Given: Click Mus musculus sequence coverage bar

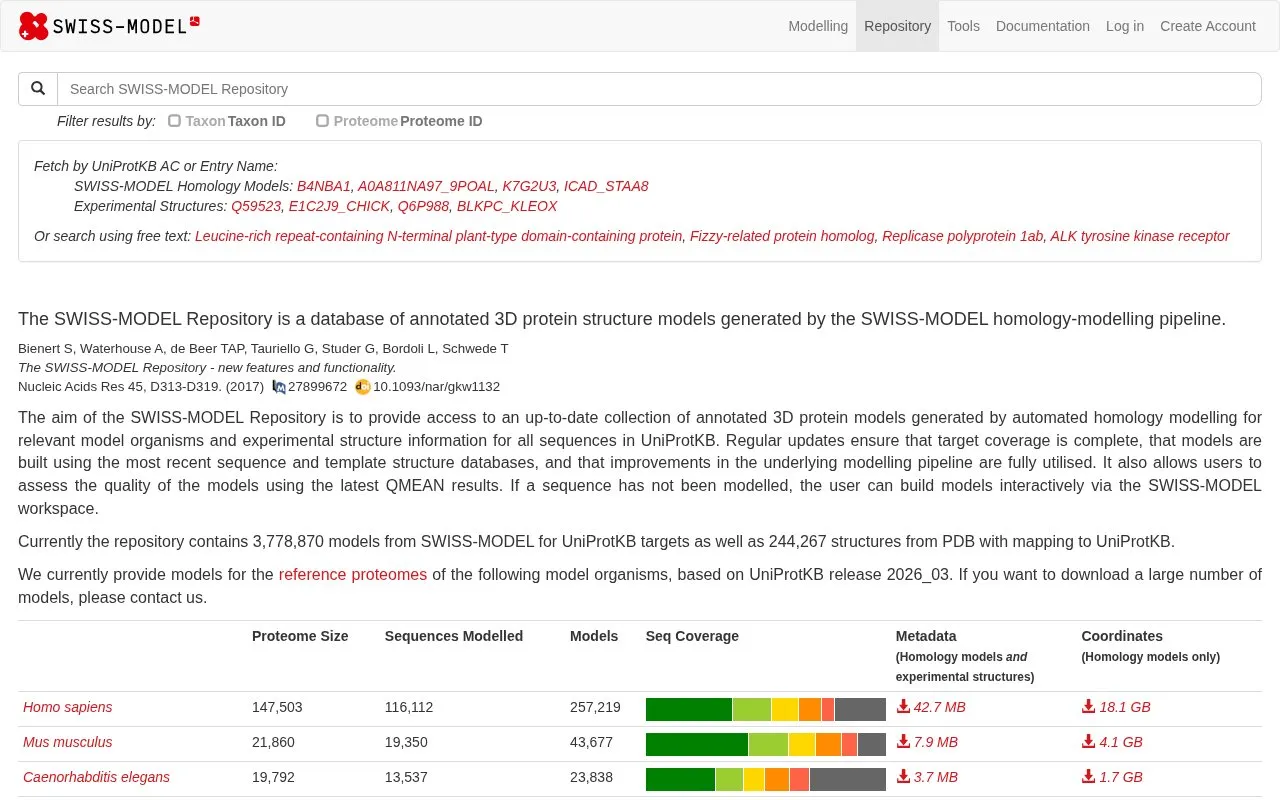Looking at the screenshot, I should pyautogui.click(x=766, y=744).
